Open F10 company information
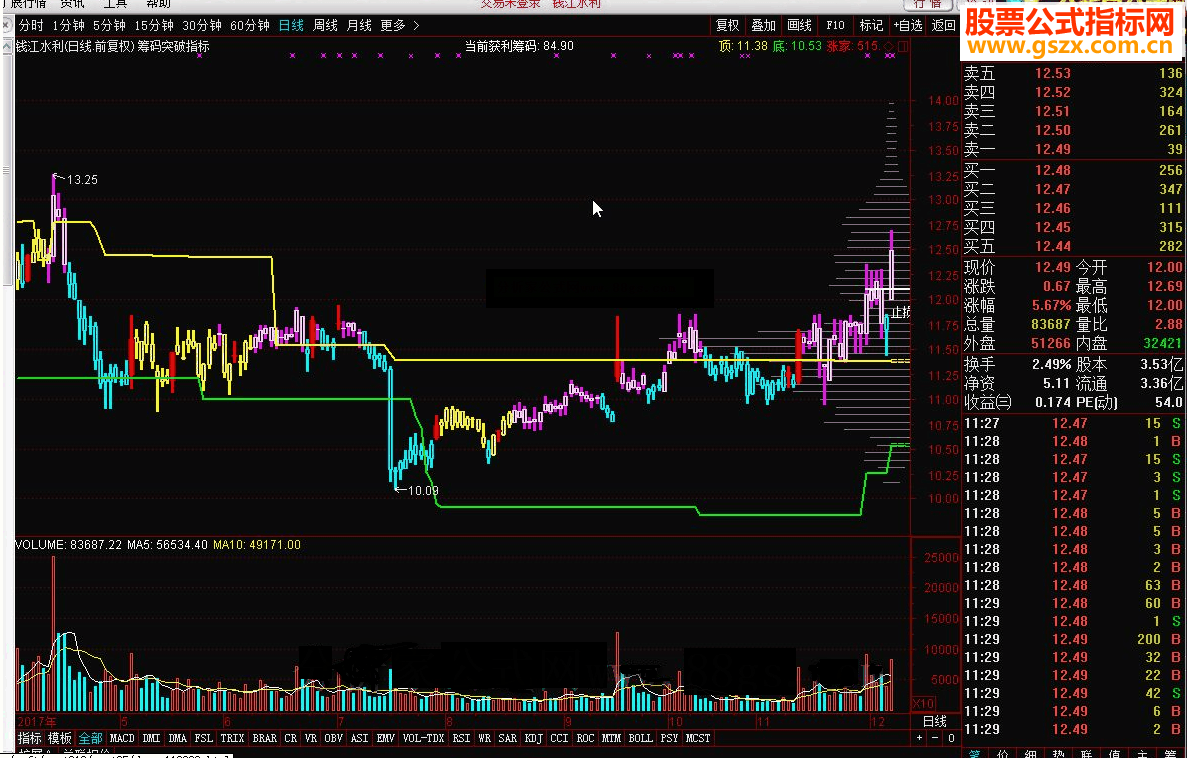 tap(835, 25)
